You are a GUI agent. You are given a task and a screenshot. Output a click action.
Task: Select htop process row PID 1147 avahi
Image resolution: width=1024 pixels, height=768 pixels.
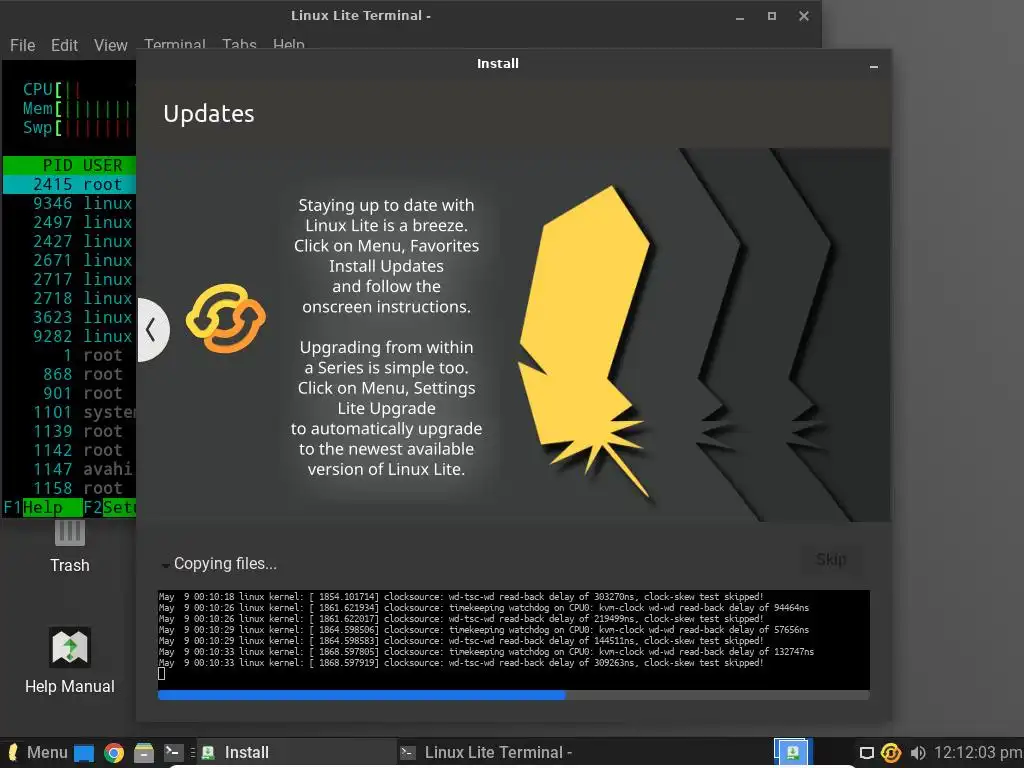[69, 469]
